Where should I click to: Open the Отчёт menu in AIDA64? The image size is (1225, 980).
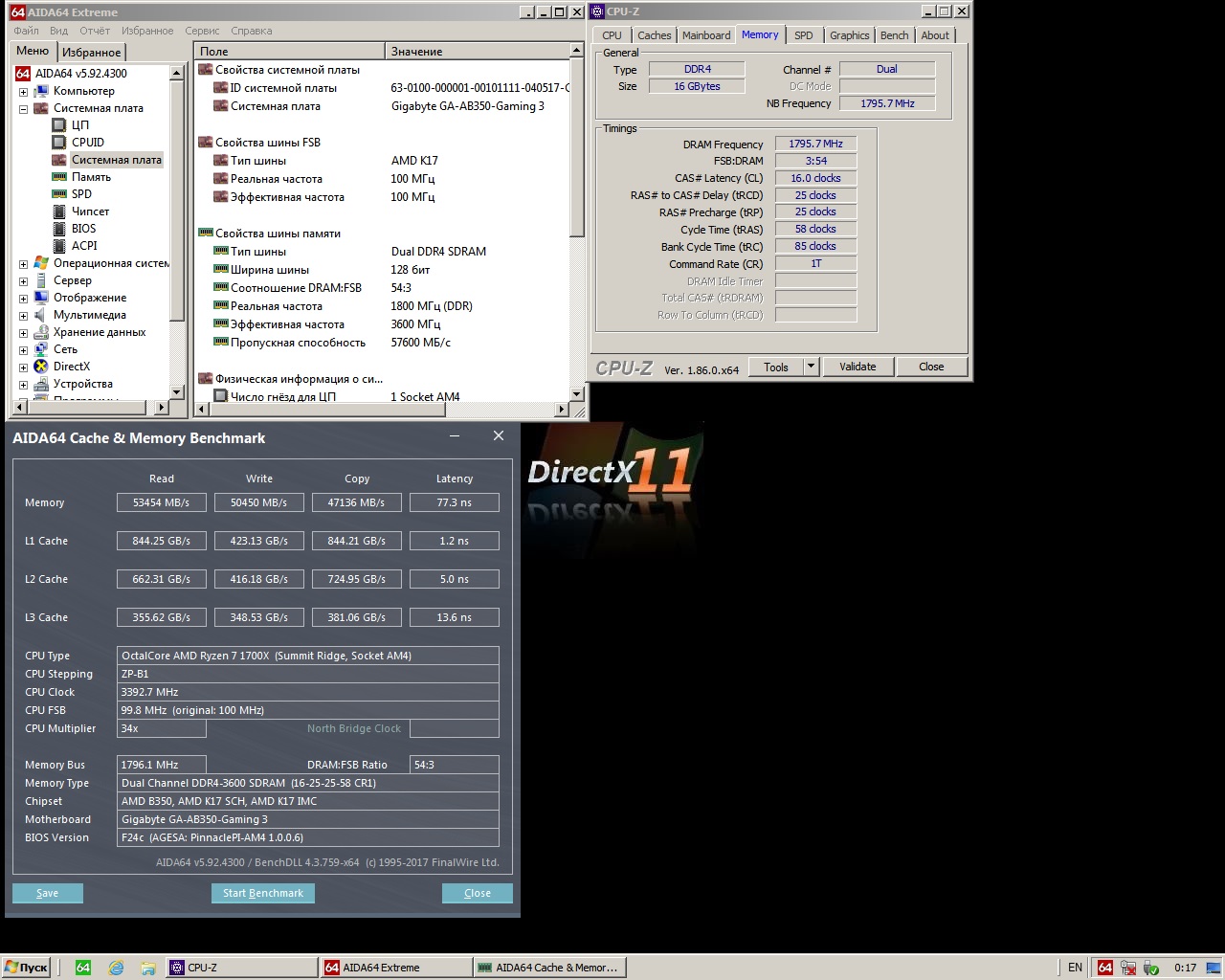[95, 31]
